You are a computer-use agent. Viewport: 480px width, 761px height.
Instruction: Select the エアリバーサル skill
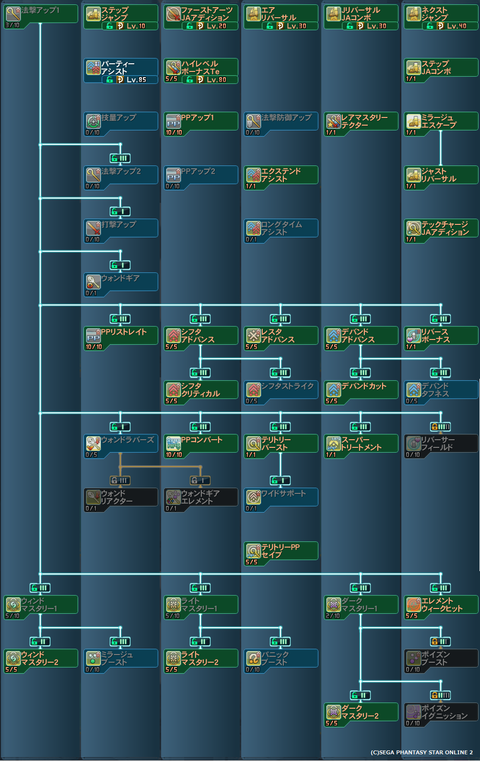click(281, 17)
